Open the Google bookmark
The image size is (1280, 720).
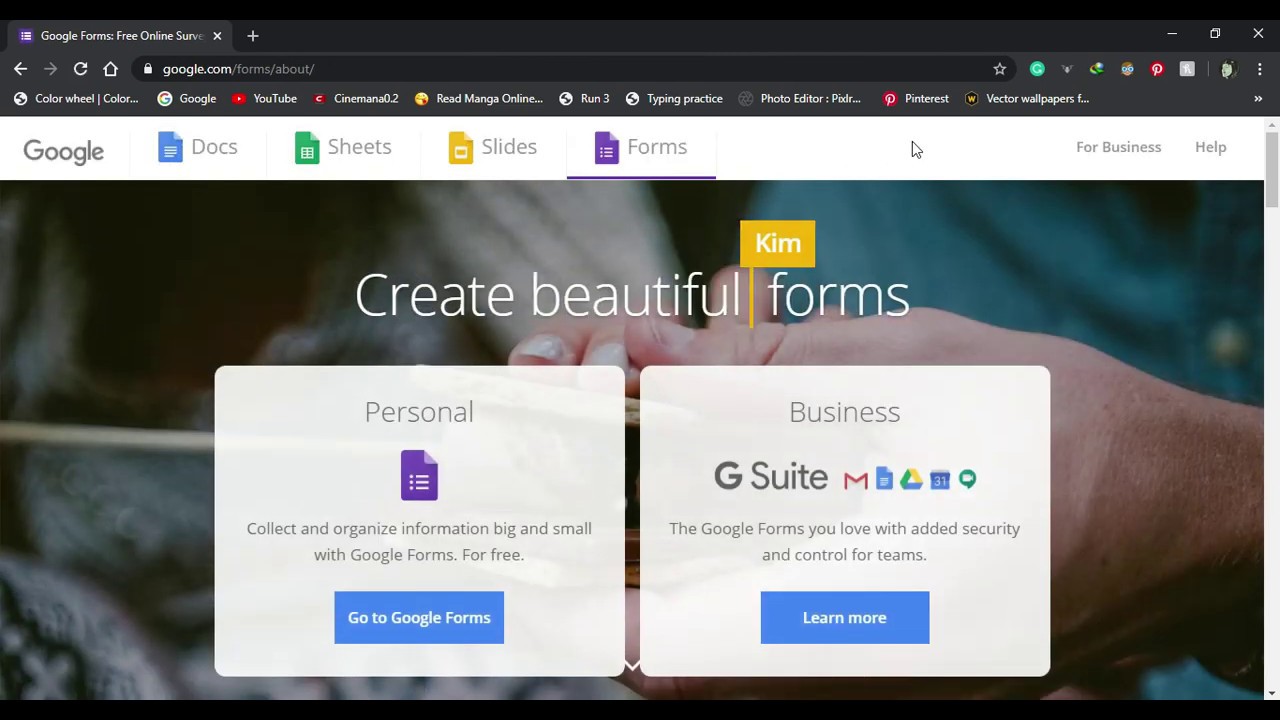click(187, 99)
